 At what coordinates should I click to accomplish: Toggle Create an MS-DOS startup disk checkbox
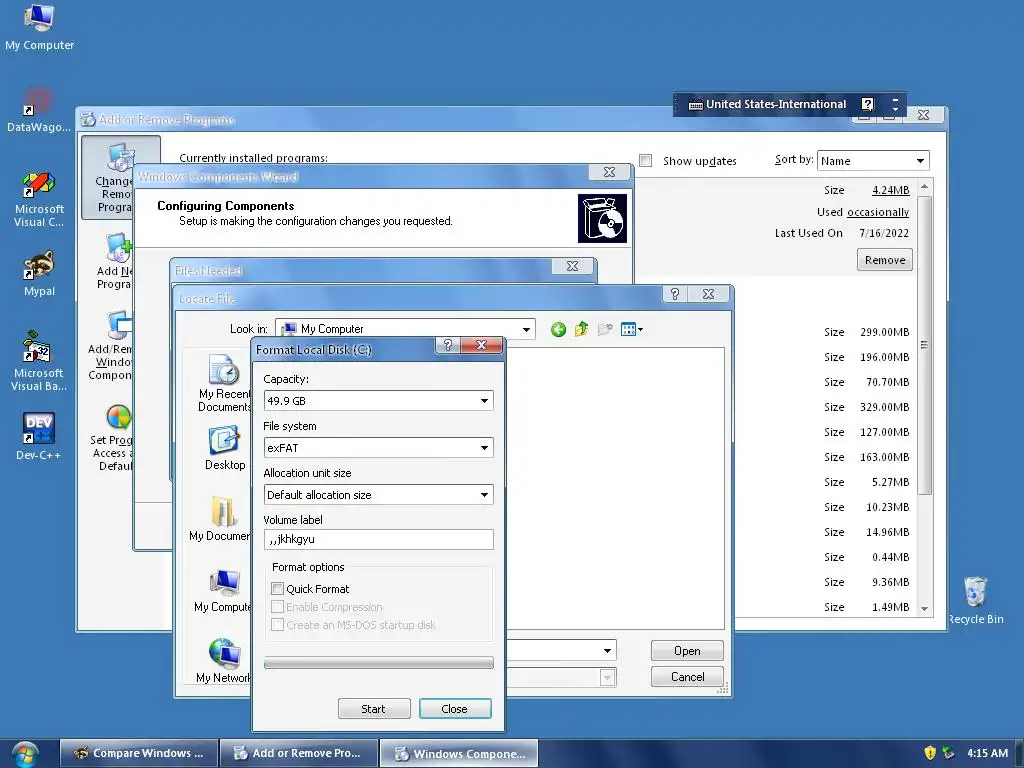[278, 625]
